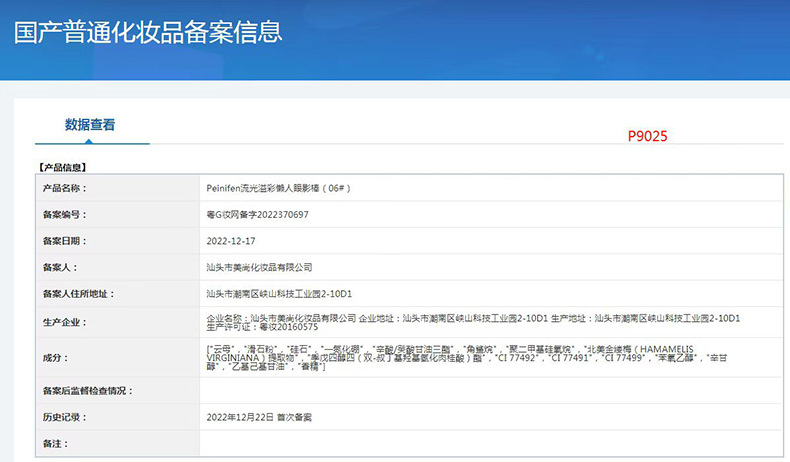
Task: Select product name Peinifen流光溢彩懒人眼影棒（06#）
Action: (278, 188)
